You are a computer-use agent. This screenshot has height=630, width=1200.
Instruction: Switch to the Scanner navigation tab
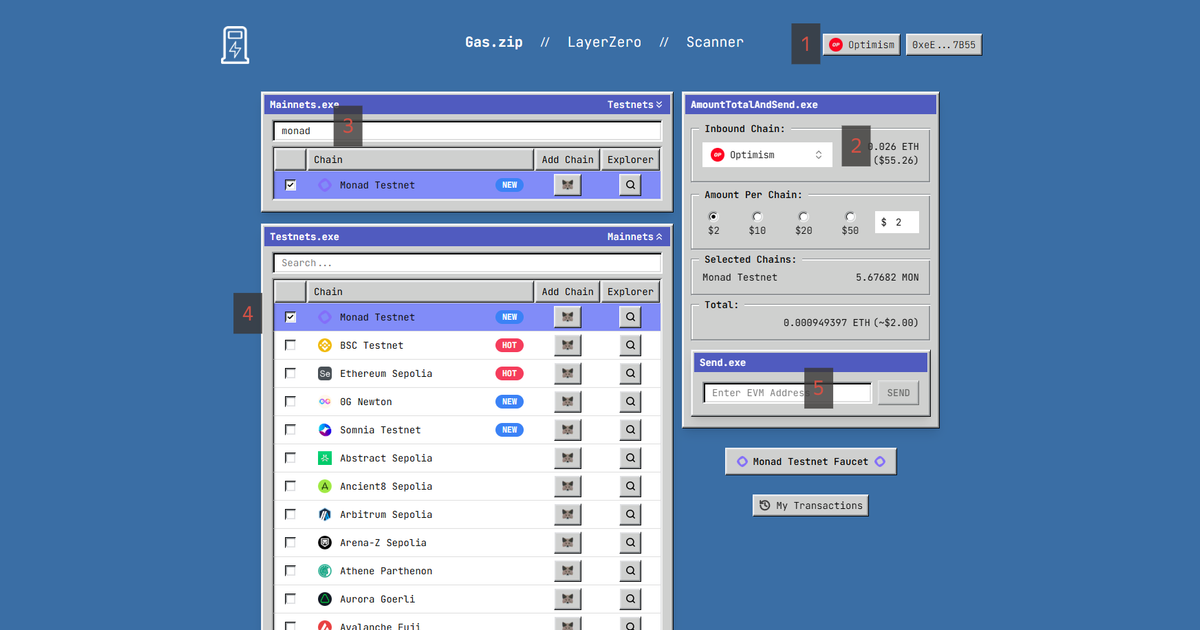[x=715, y=42]
